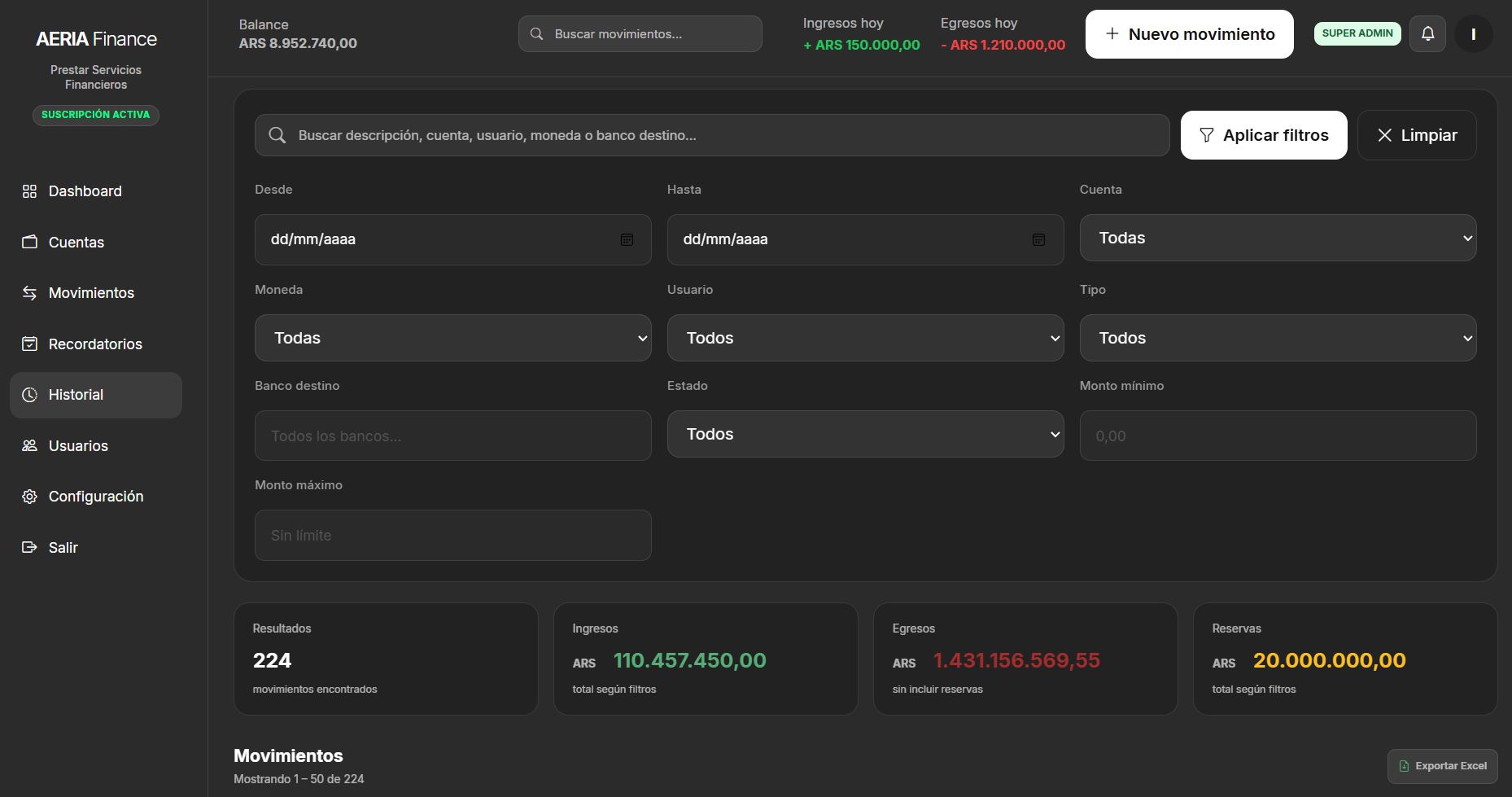Open the Desde date picker calendar icon
The height and width of the screenshot is (797, 1512).
pos(627,239)
